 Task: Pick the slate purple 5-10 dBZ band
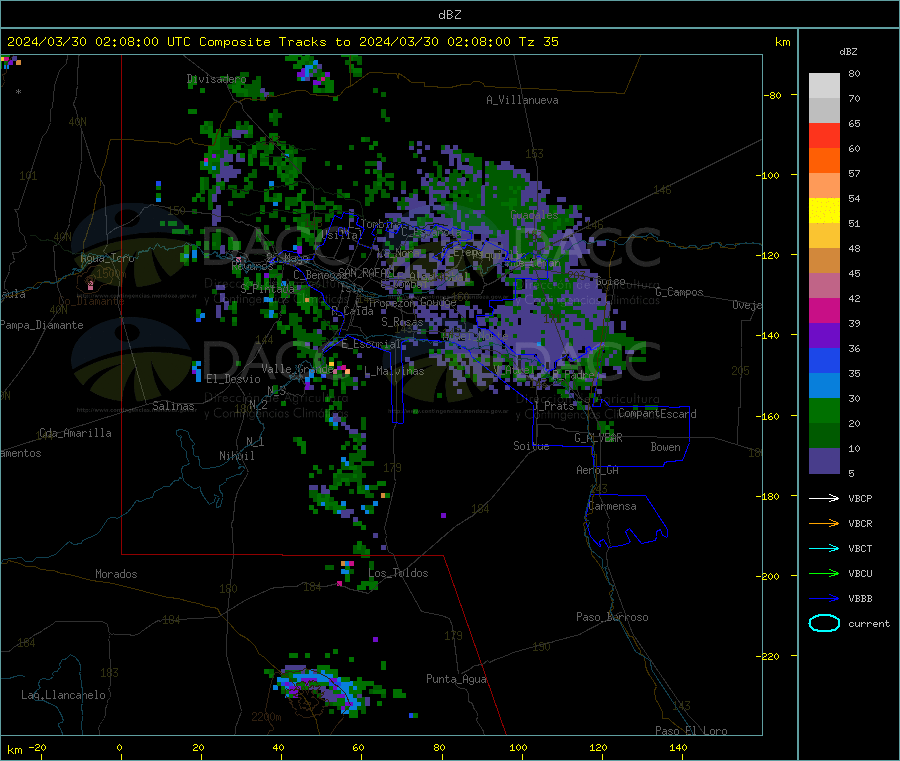824,461
